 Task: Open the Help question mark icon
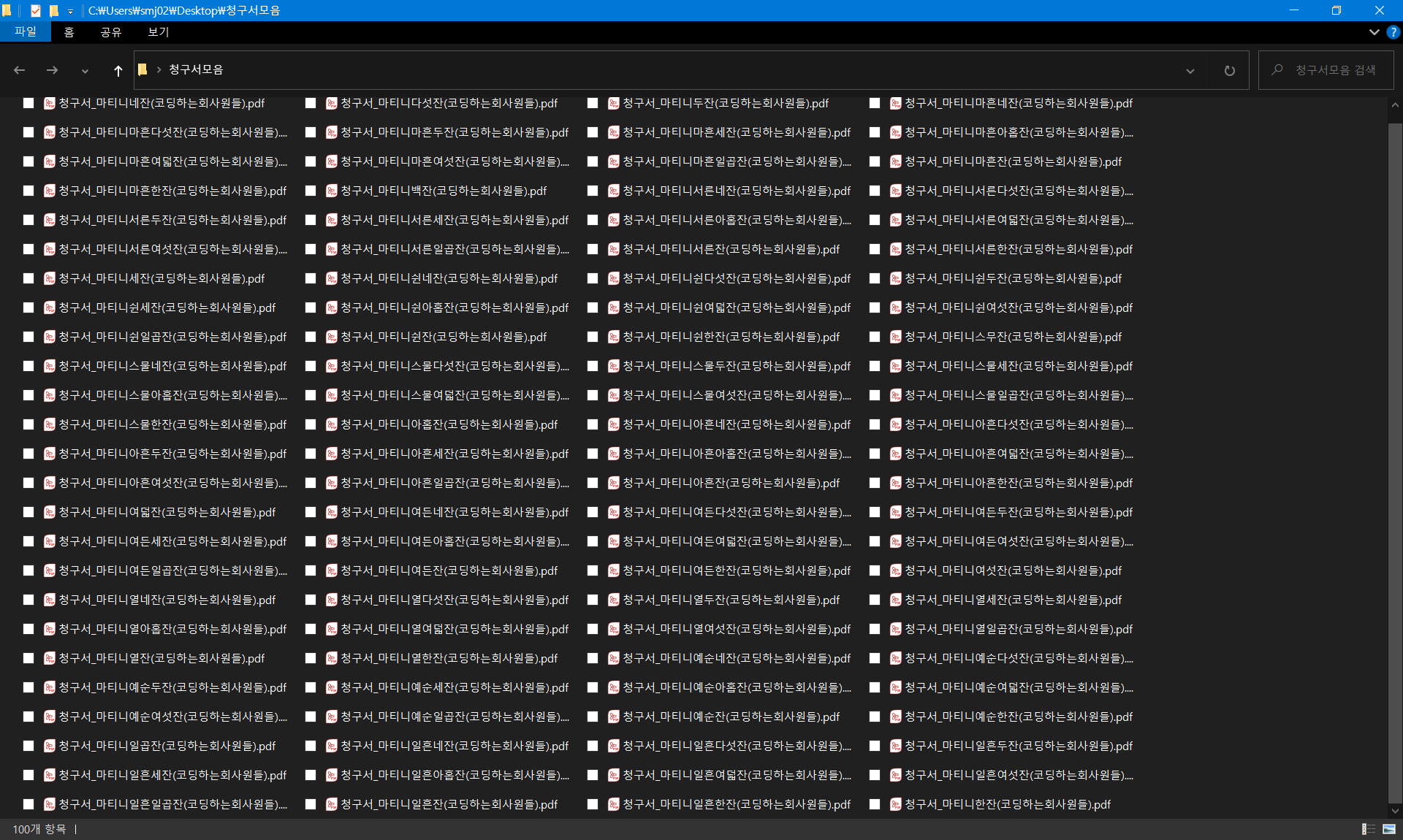pos(1393,32)
